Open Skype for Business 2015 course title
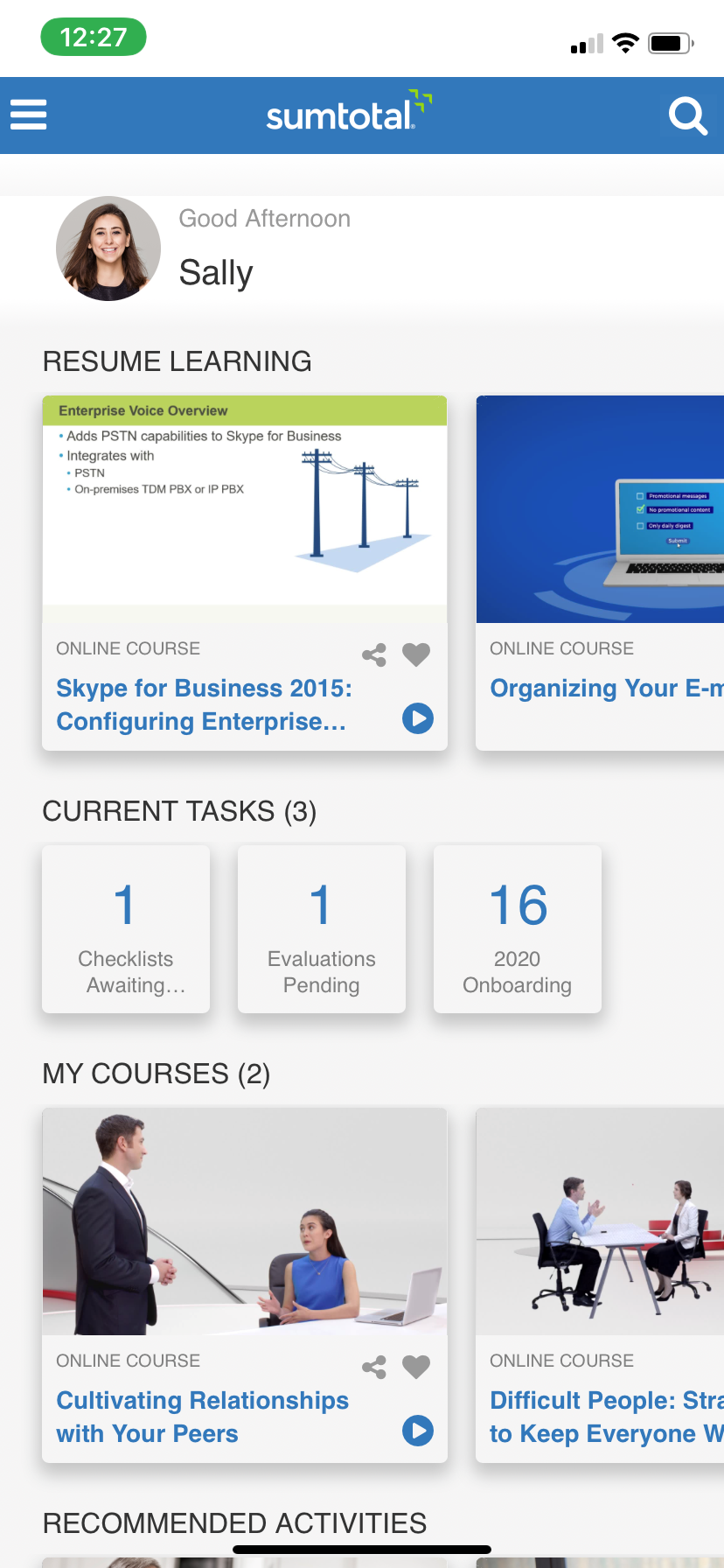The image size is (724, 1568). point(205,704)
